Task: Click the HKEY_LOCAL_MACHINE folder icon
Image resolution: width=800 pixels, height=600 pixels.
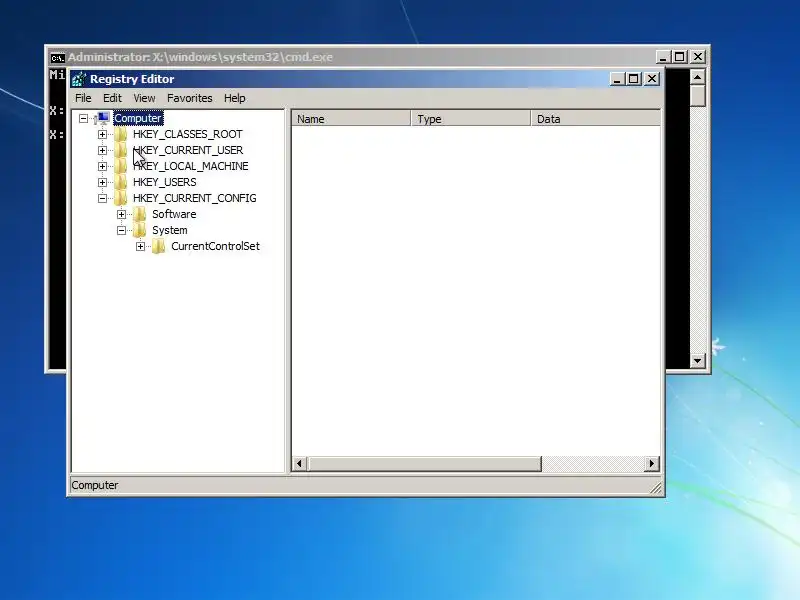Action: 121,166
